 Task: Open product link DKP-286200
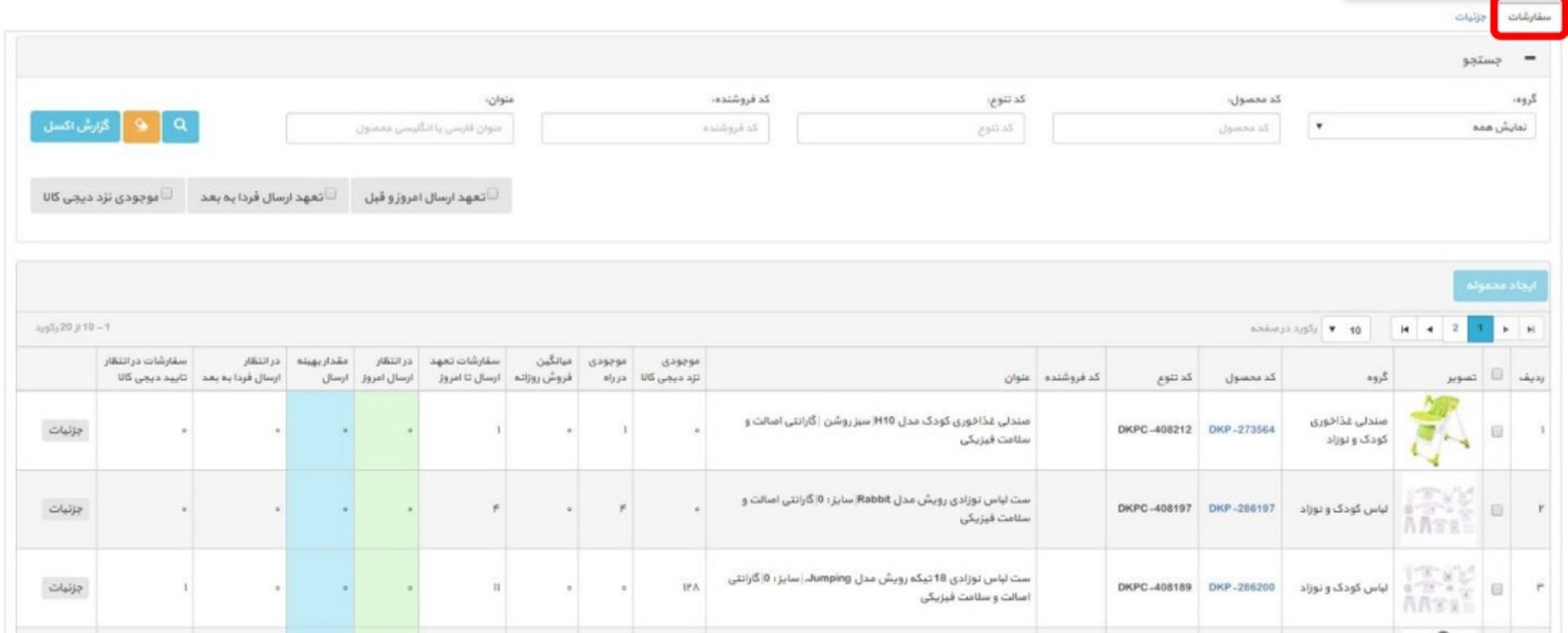1241,587
